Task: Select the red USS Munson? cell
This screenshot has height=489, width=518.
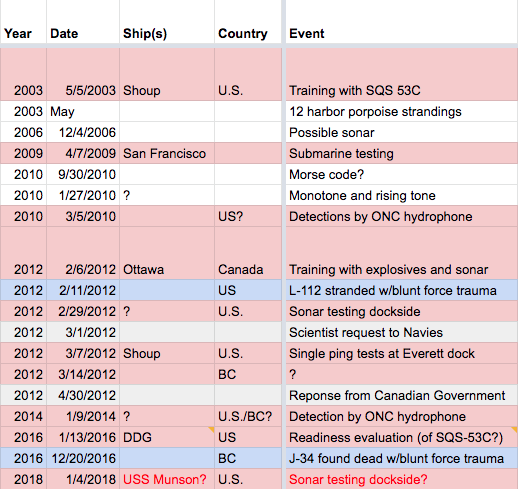Action: pyautogui.click(x=167, y=479)
